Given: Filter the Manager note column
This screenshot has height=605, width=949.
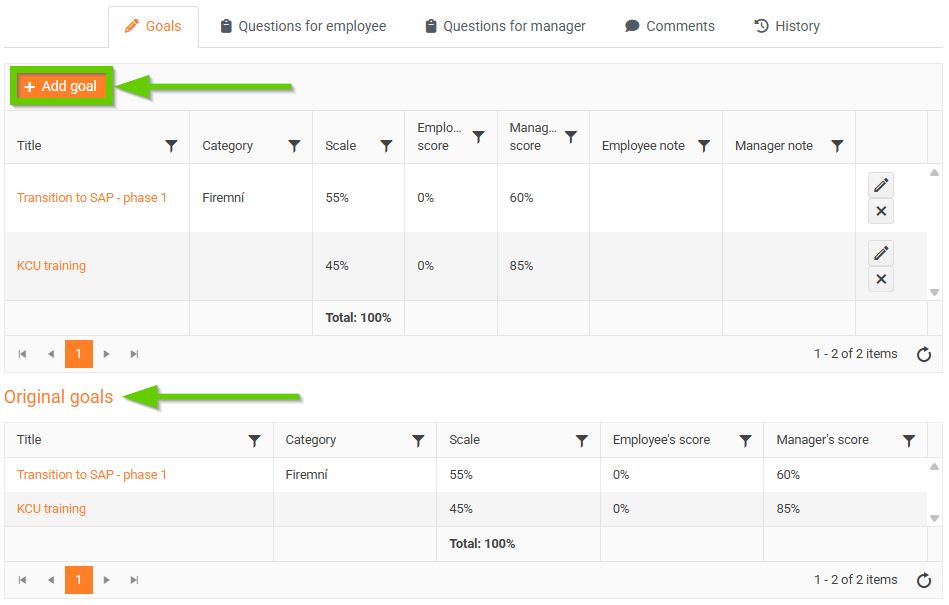Looking at the screenshot, I should click(837, 146).
